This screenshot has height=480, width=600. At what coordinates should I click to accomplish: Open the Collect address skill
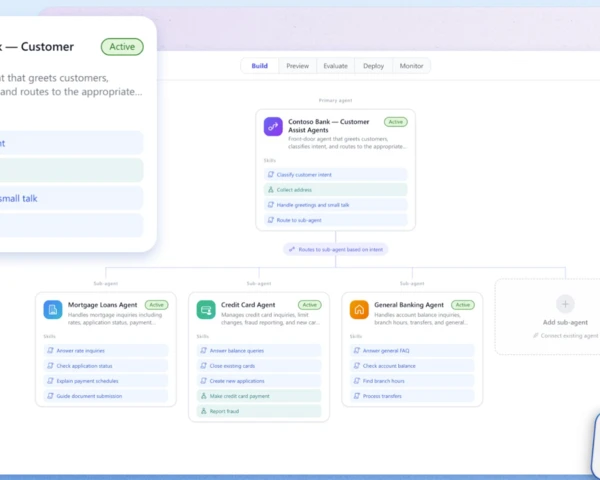(335, 190)
